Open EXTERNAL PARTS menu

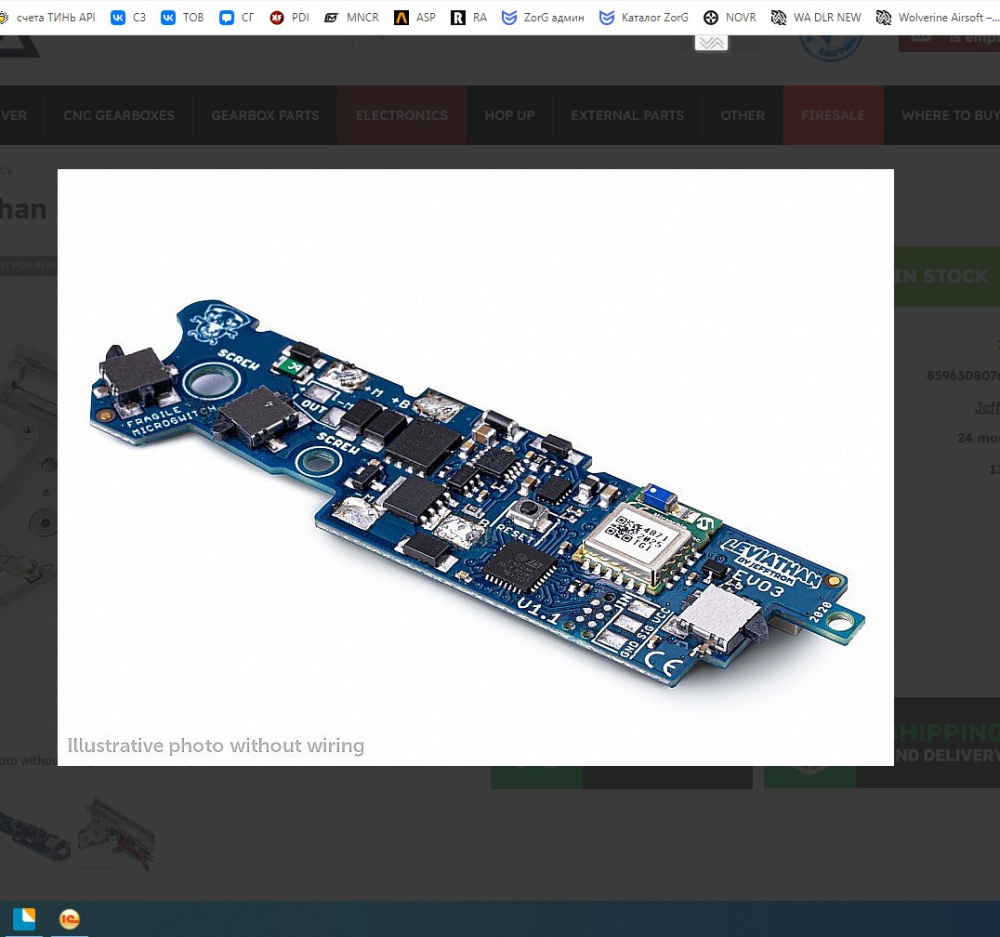[628, 115]
